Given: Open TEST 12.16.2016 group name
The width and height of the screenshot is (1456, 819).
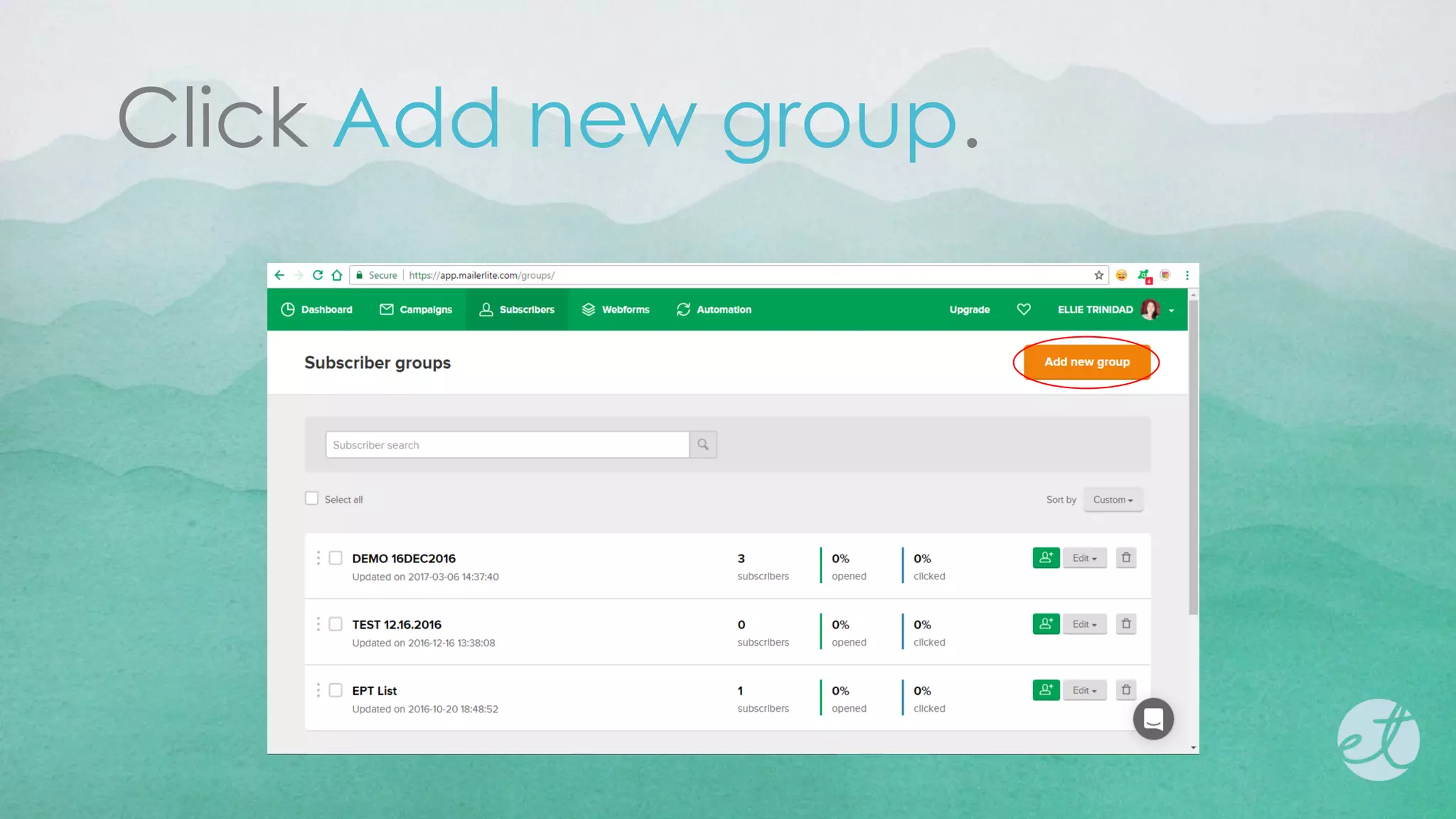Looking at the screenshot, I should point(397,625).
